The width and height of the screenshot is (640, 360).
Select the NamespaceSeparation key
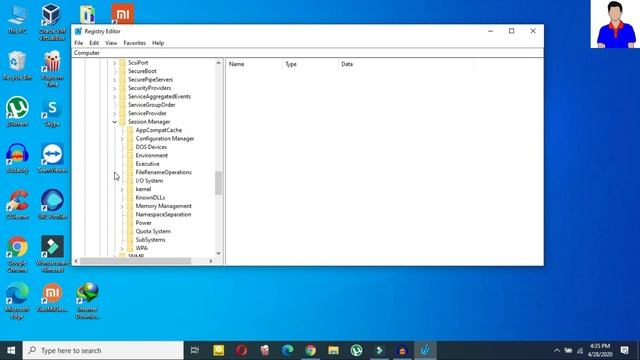[x=163, y=214]
